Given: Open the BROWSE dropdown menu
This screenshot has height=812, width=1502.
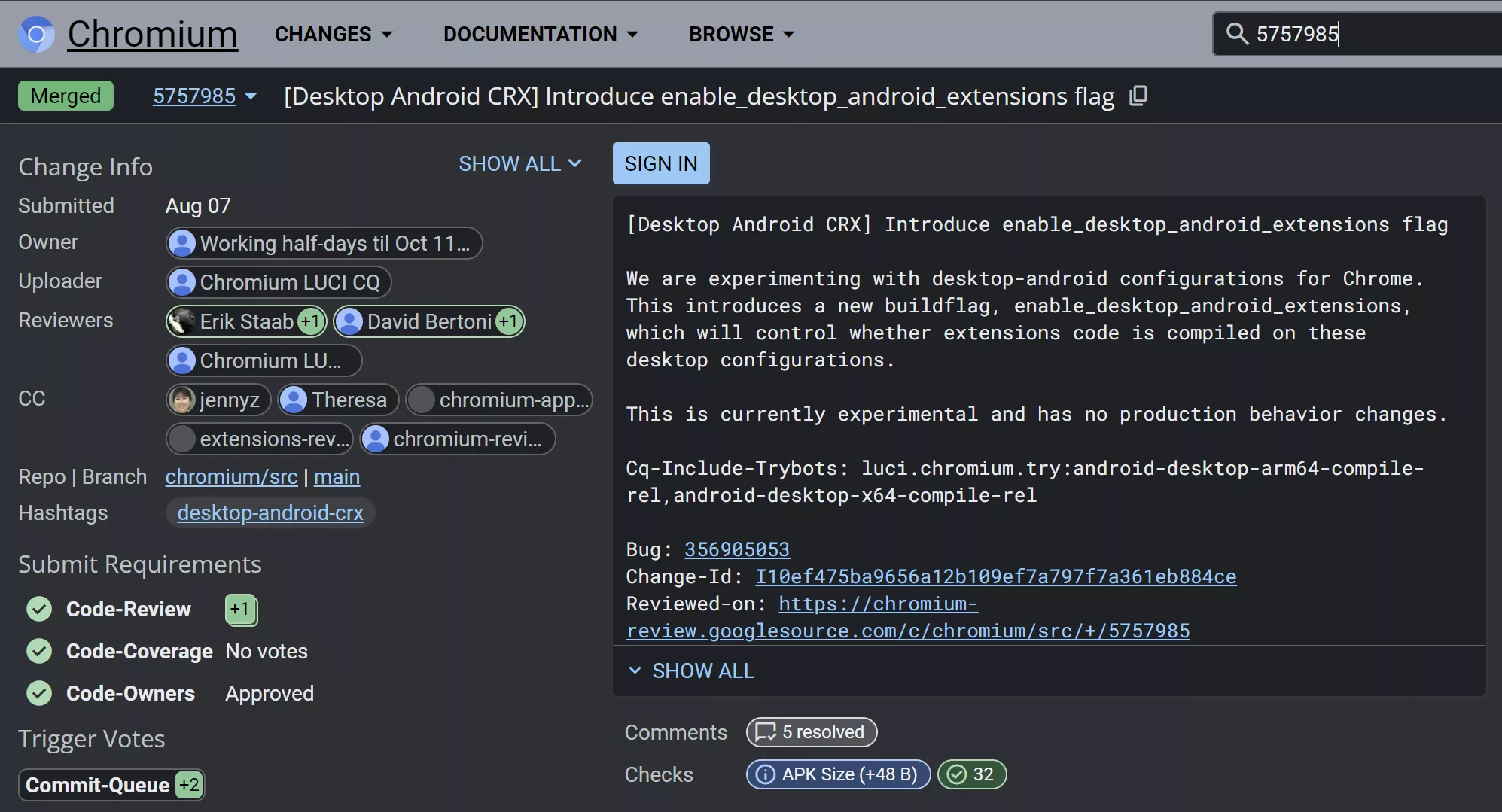Looking at the screenshot, I should point(742,34).
